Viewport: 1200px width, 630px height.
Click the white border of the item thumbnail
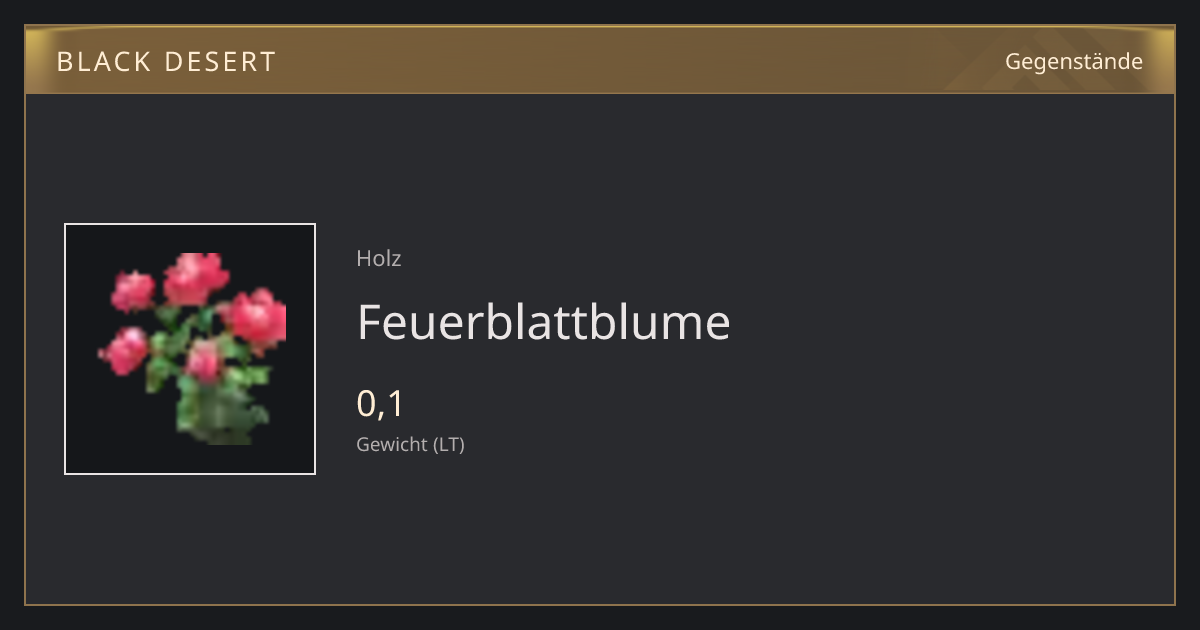coord(190,225)
